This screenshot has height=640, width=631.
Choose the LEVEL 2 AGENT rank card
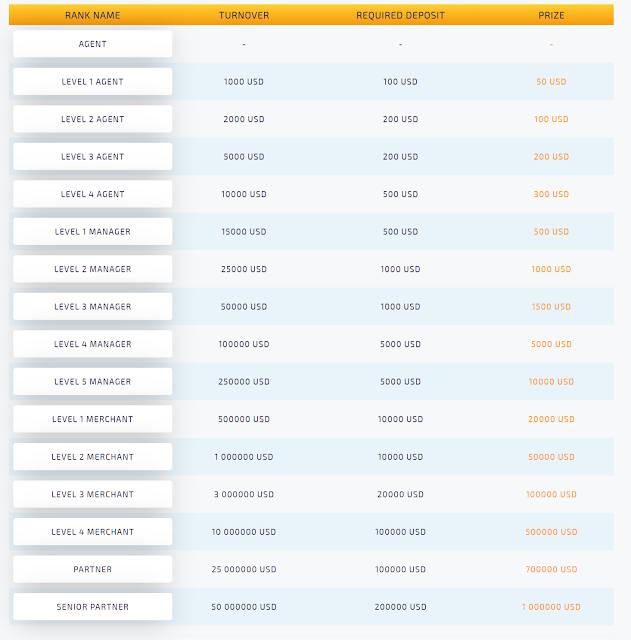click(x=93, y=119)
